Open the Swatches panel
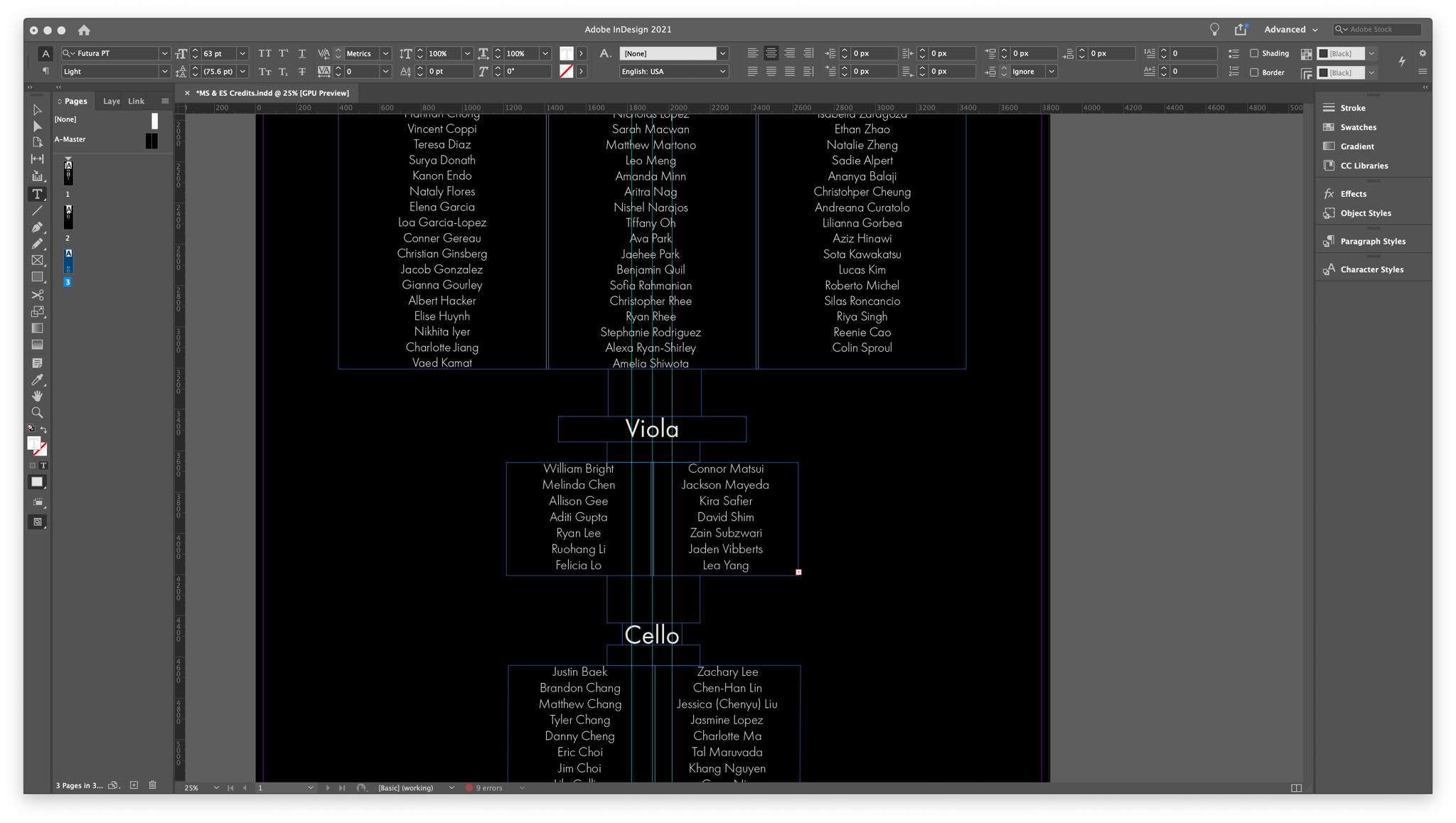Image resolution: width=1456 pixels, height=823 pixels. 1358,127
